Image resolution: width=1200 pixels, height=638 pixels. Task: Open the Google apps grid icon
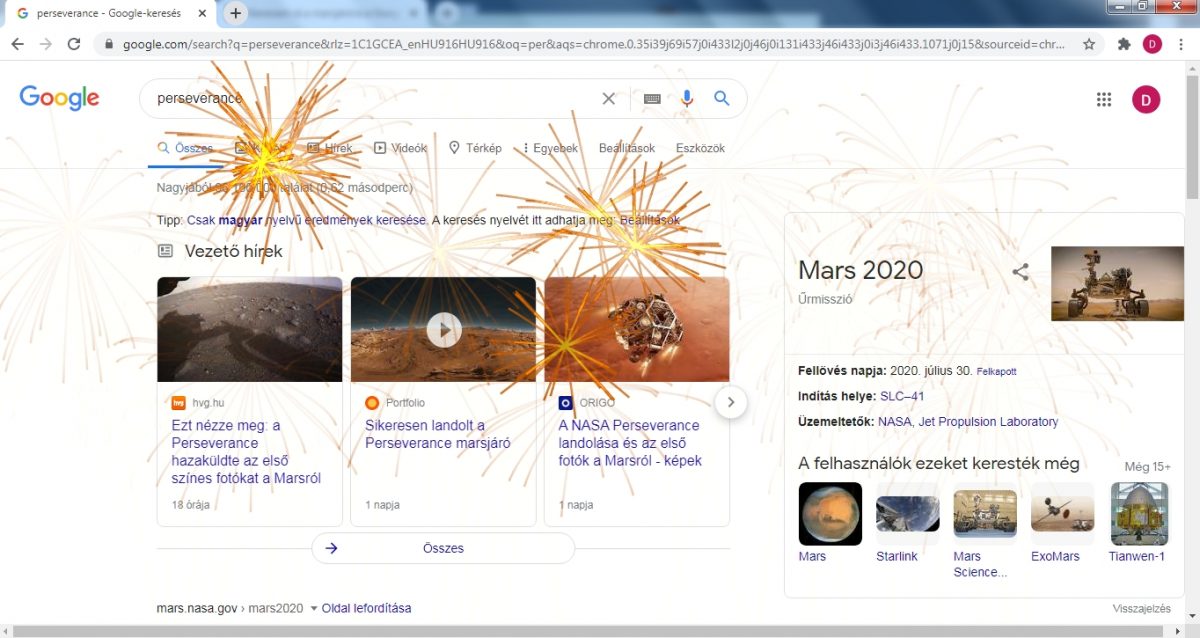[1104, 99]
